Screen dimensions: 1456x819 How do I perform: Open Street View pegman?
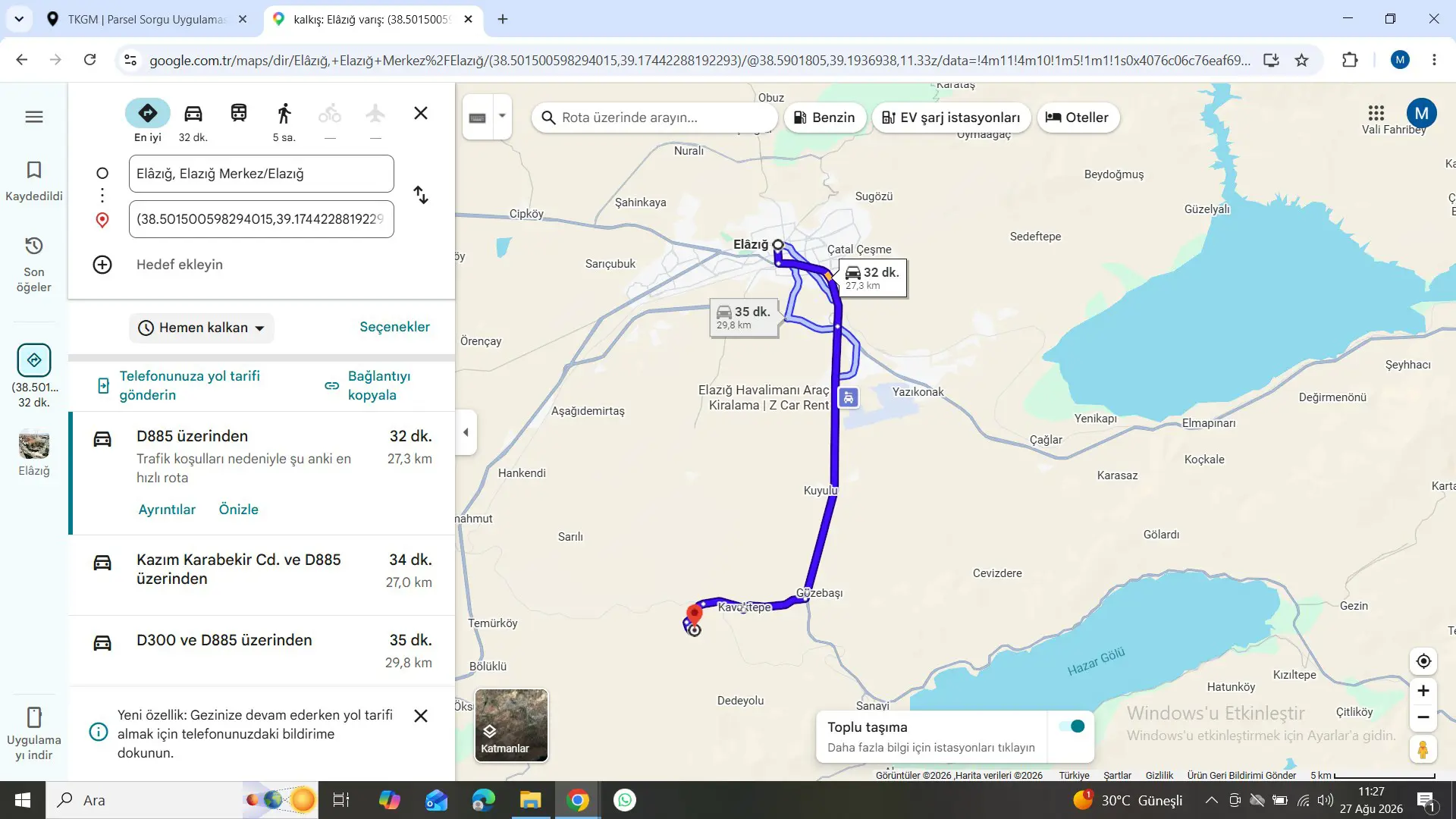pyautogui.click(x=1423, y=750)
